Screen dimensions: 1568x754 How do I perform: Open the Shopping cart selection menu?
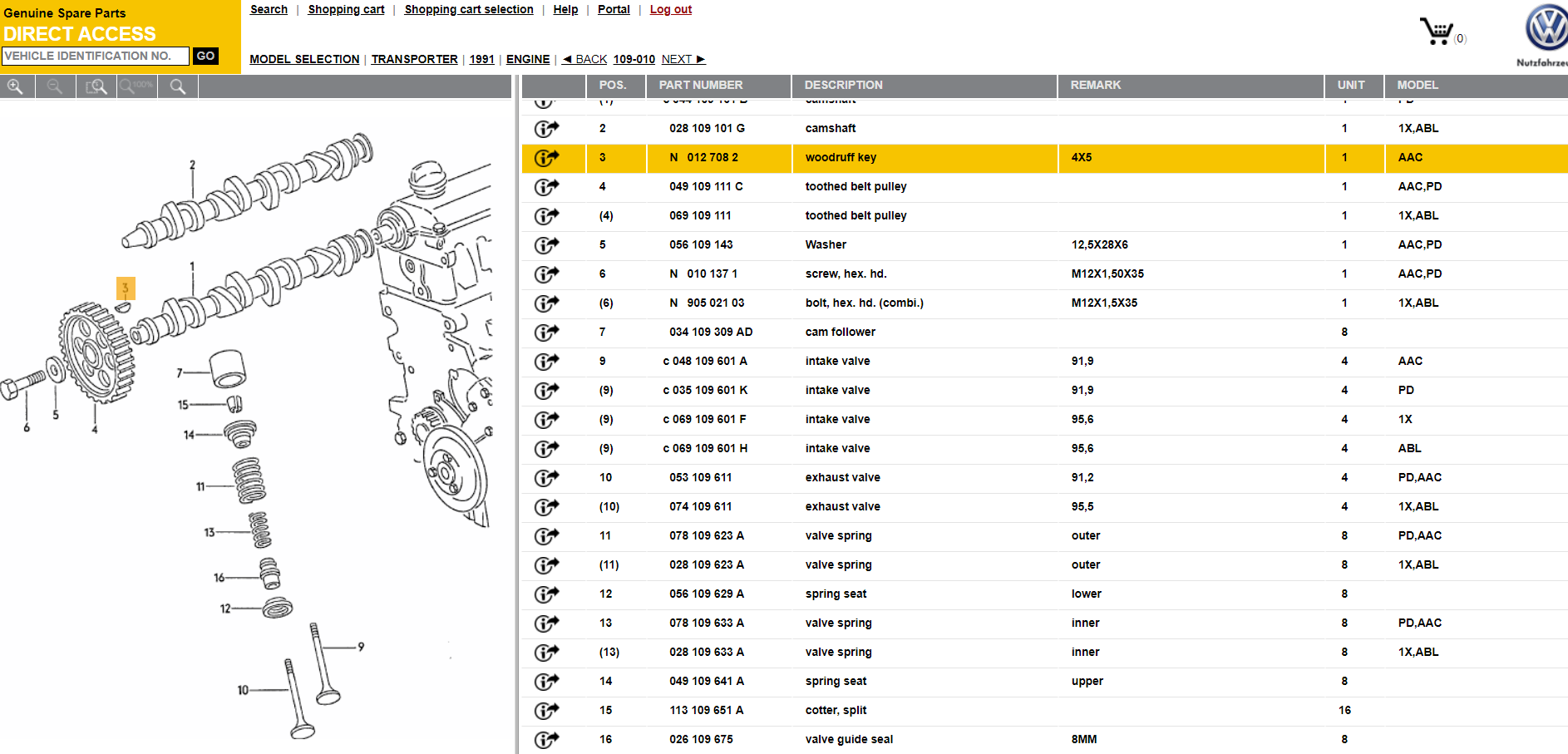pos(468,10)
